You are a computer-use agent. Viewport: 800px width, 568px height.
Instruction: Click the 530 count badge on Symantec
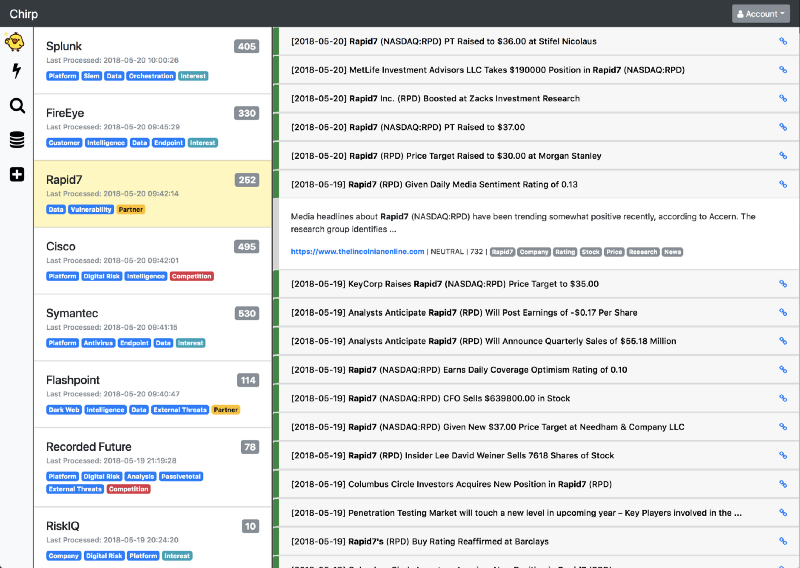pyautogui.click(x=247, y=313)
